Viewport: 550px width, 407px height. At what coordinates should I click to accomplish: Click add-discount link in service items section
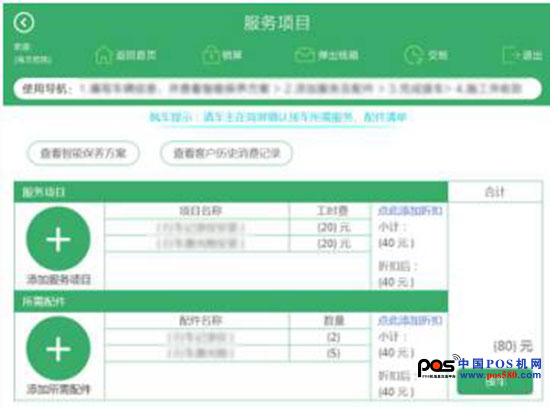(x=410, y=211)
